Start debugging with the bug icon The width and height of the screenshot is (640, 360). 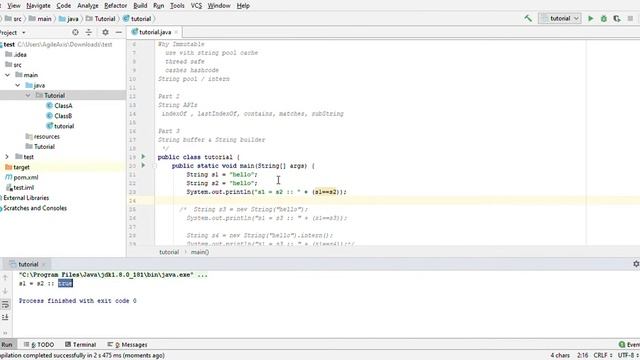pyautogui.click(x=604, y=18)
